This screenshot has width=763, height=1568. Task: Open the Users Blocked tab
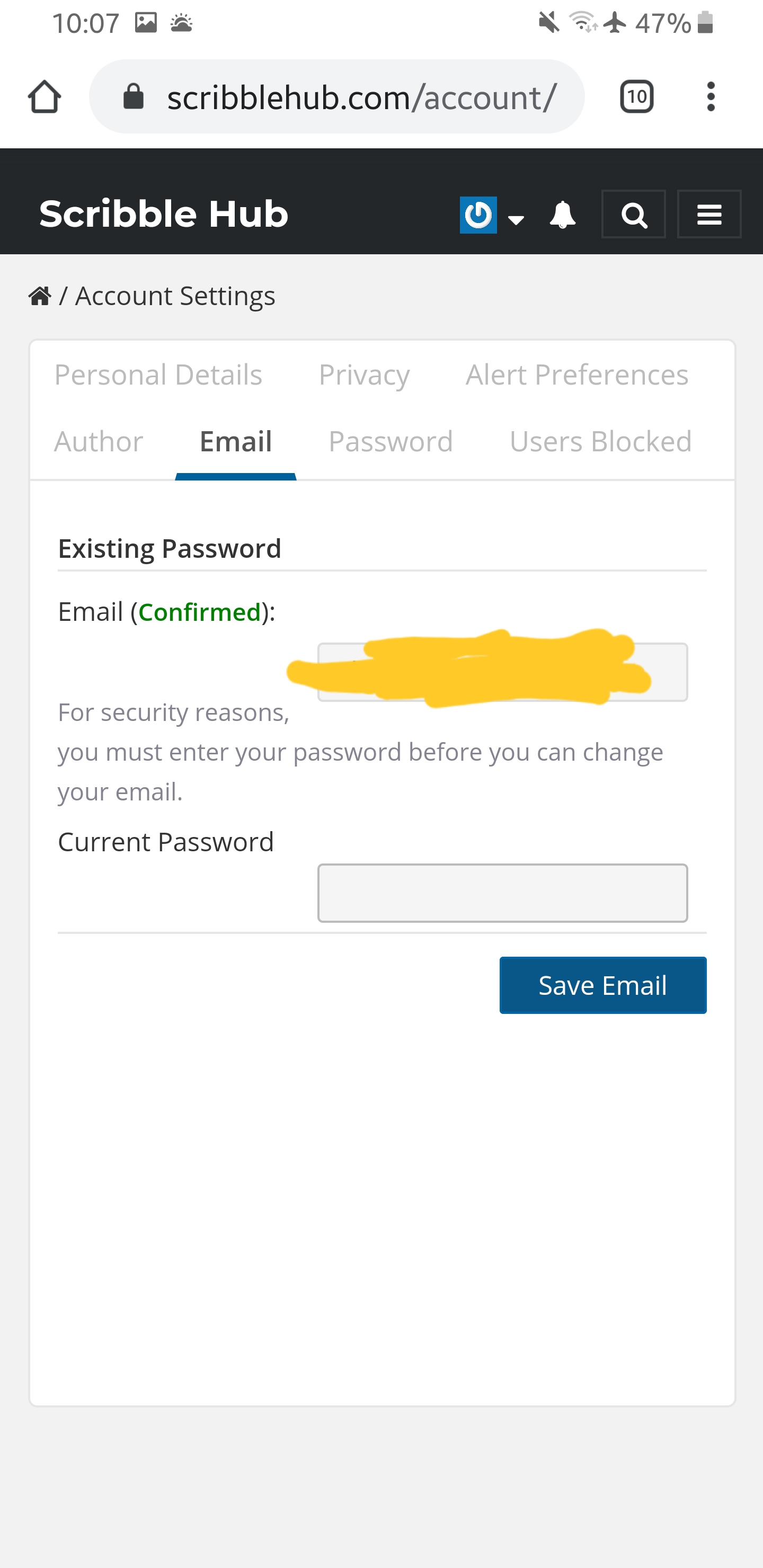click(x=600, y=441)
